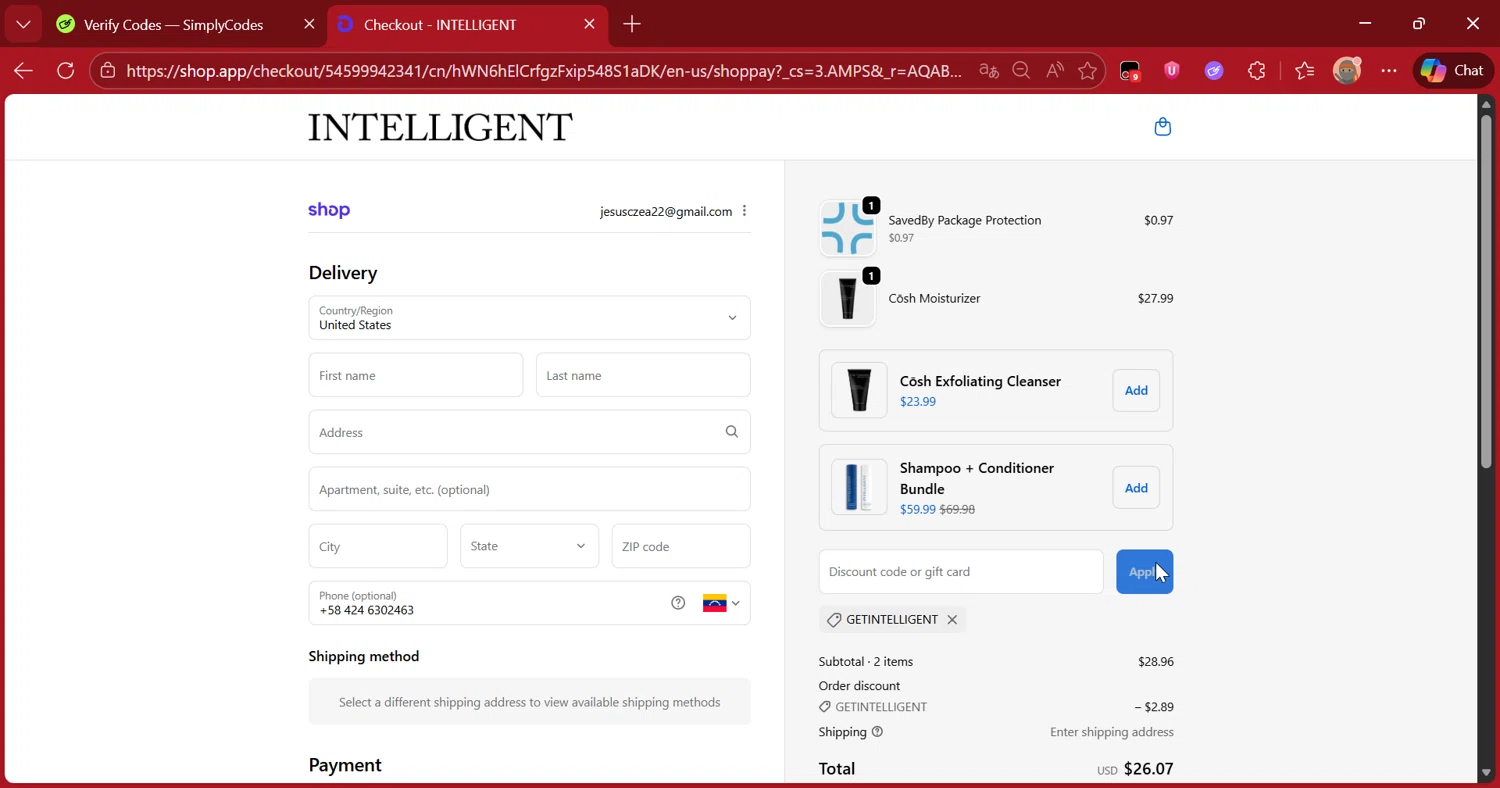Open the Extensions puzzle icon

[x=1257, y=71]
